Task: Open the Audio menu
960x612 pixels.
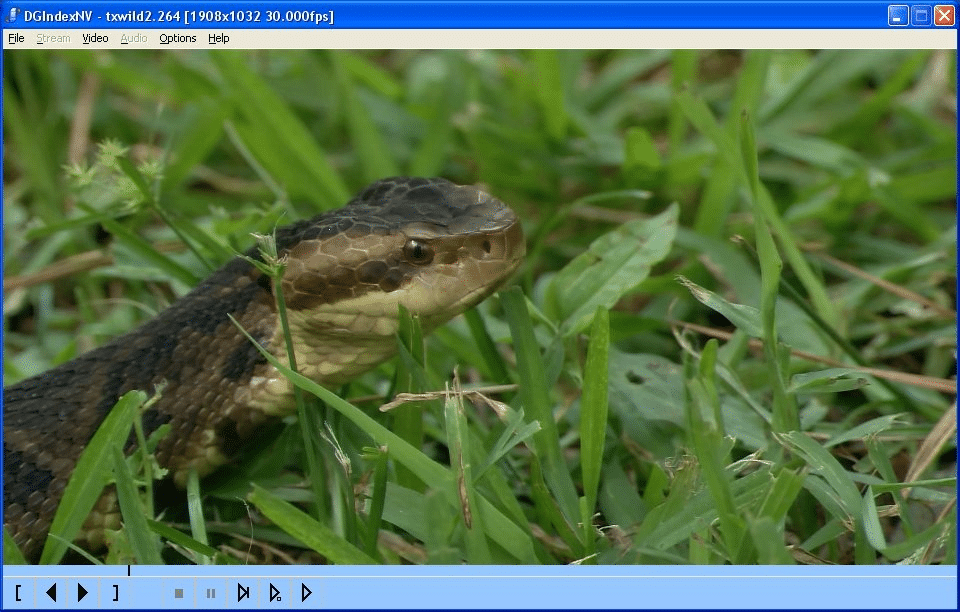Action: coord(133,38)
